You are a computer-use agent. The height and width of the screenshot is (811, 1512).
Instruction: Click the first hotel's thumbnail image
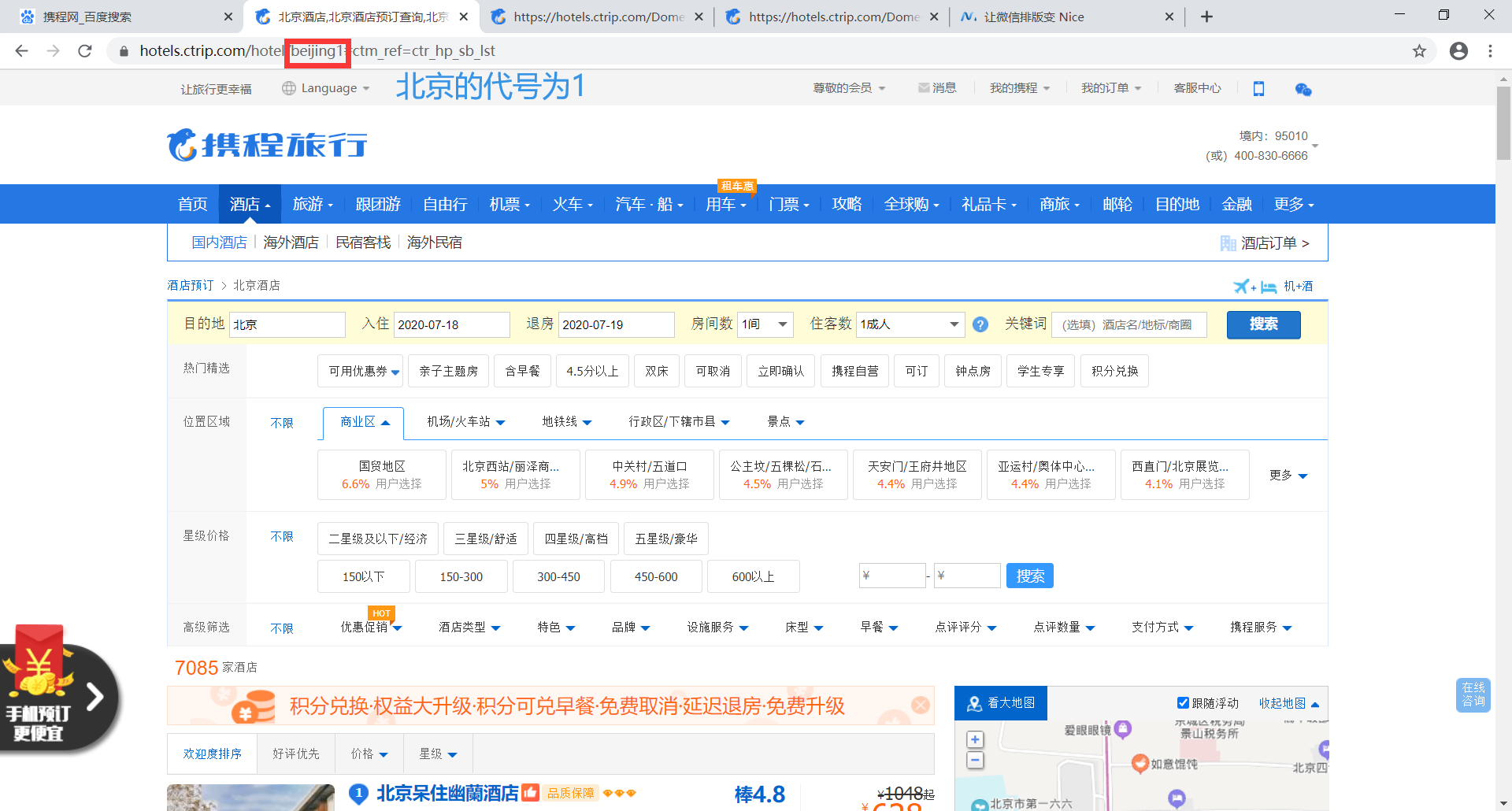tap(250, 797)
